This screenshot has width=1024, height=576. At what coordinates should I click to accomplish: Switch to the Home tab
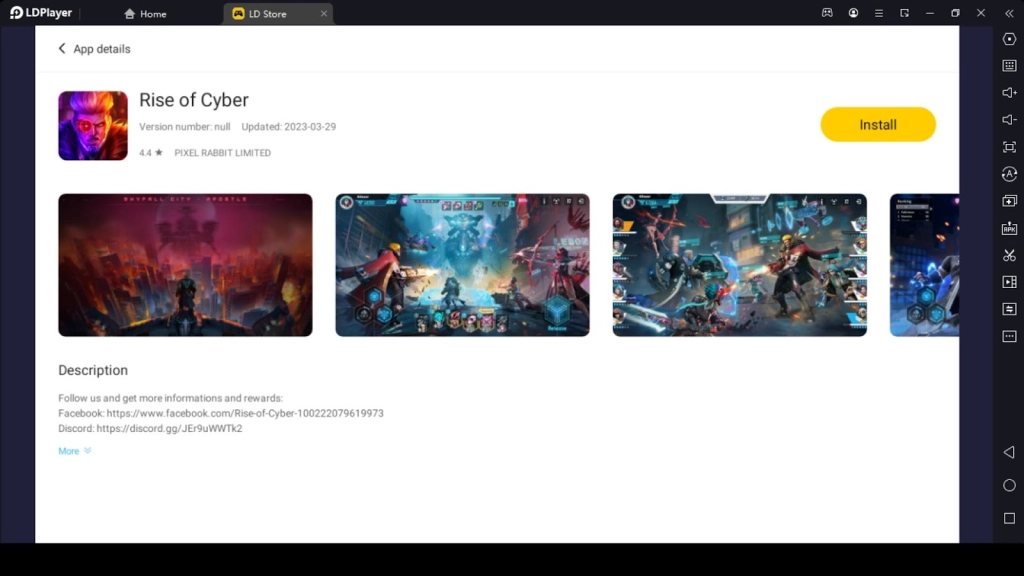[x=145, y=13]
